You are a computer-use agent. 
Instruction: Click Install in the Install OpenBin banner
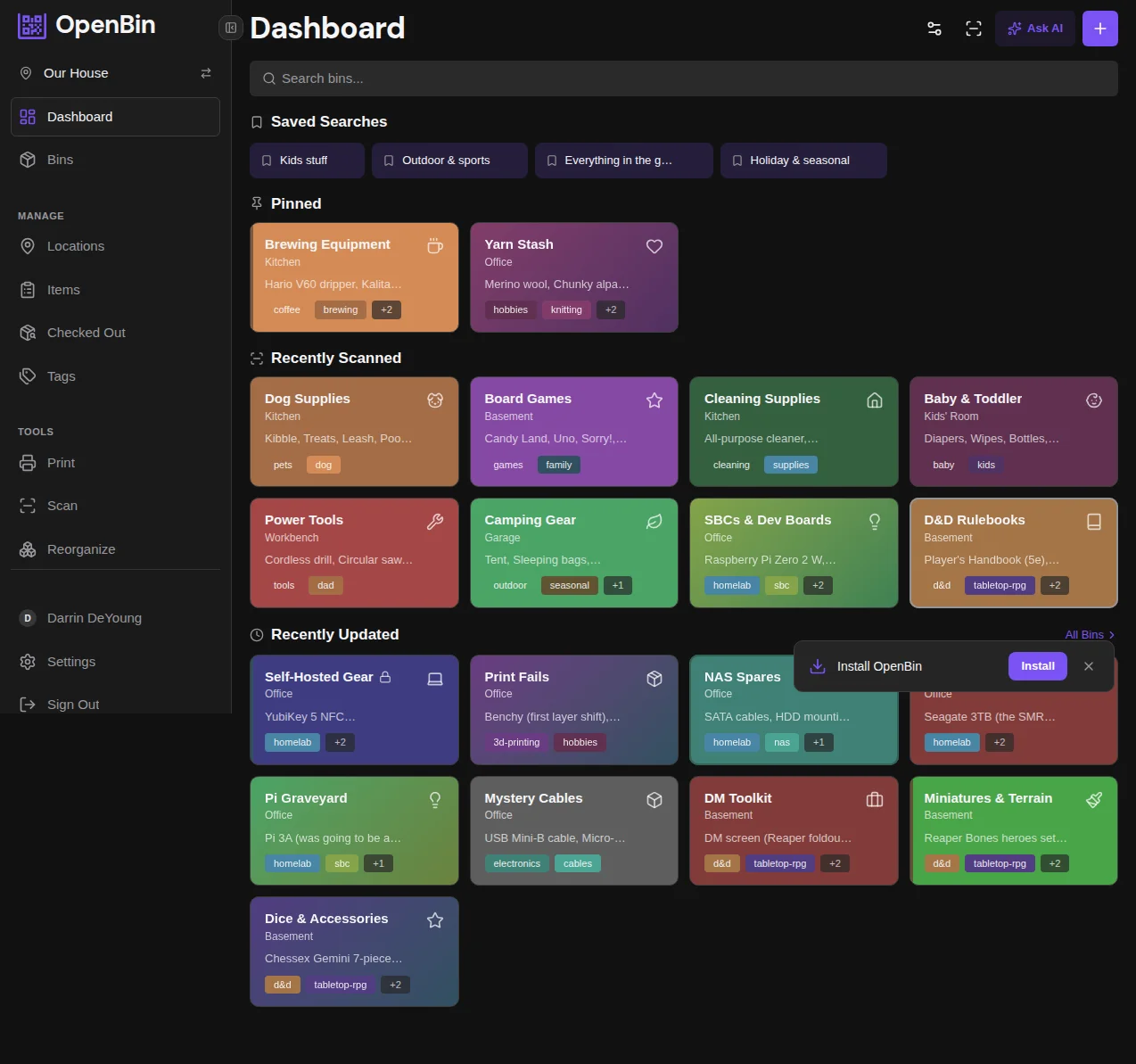[1037, 665]
